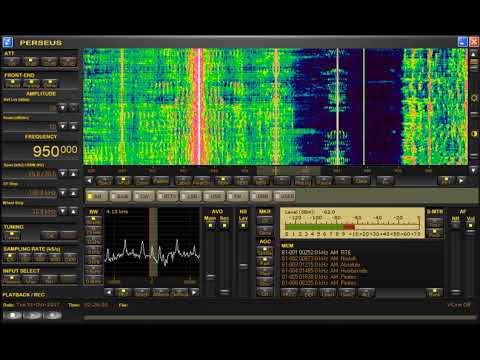Viewport: 480px width, 360px height.
Task: Increase the CF Step value
Action: pyautogui.click(x=73, y=193)
